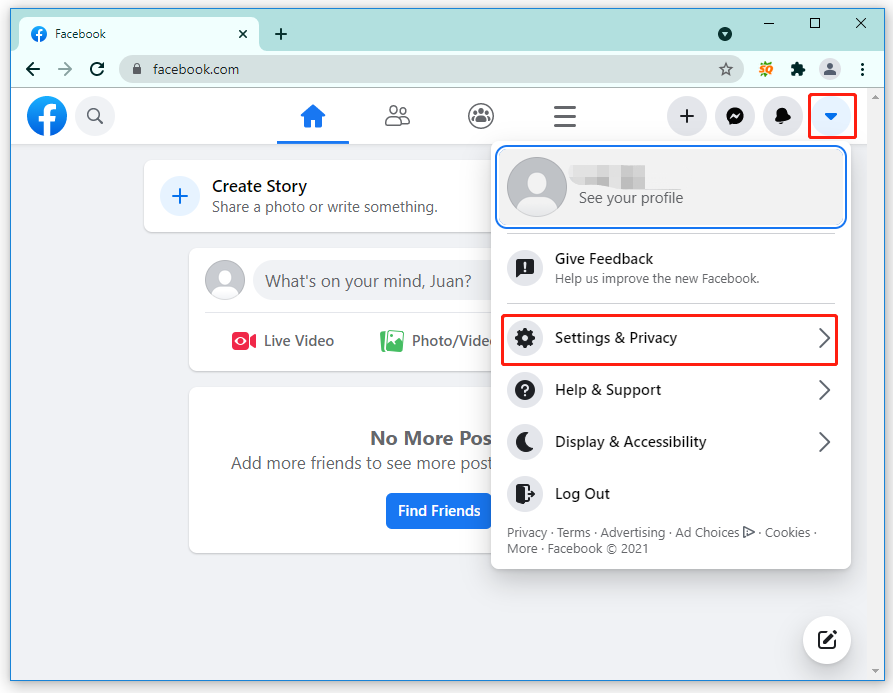
Task: Click the Log Out door icon
Action: coord(525,494)
